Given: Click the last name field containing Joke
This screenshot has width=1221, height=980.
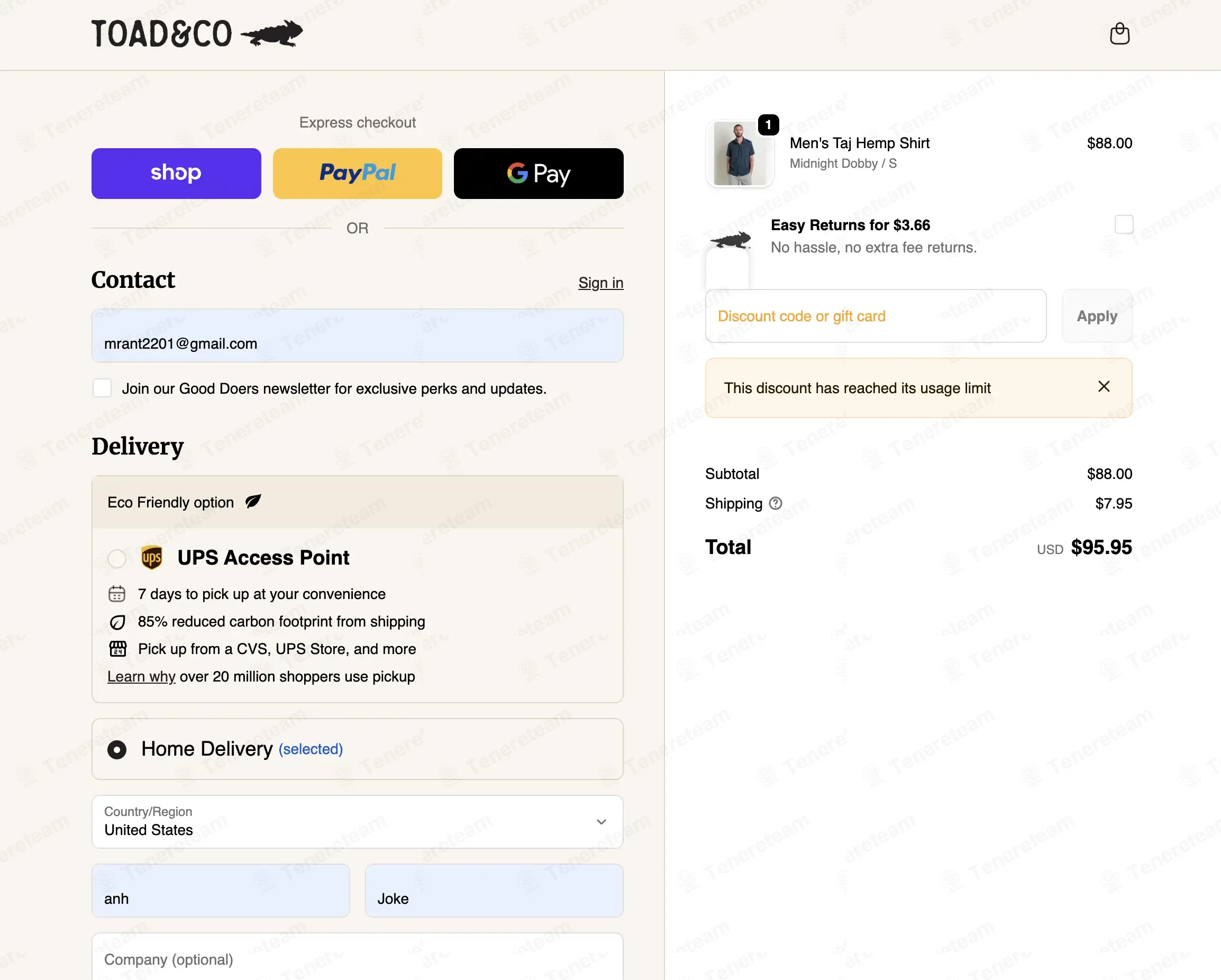Looking at the screenshot, I should pos(494,891).
